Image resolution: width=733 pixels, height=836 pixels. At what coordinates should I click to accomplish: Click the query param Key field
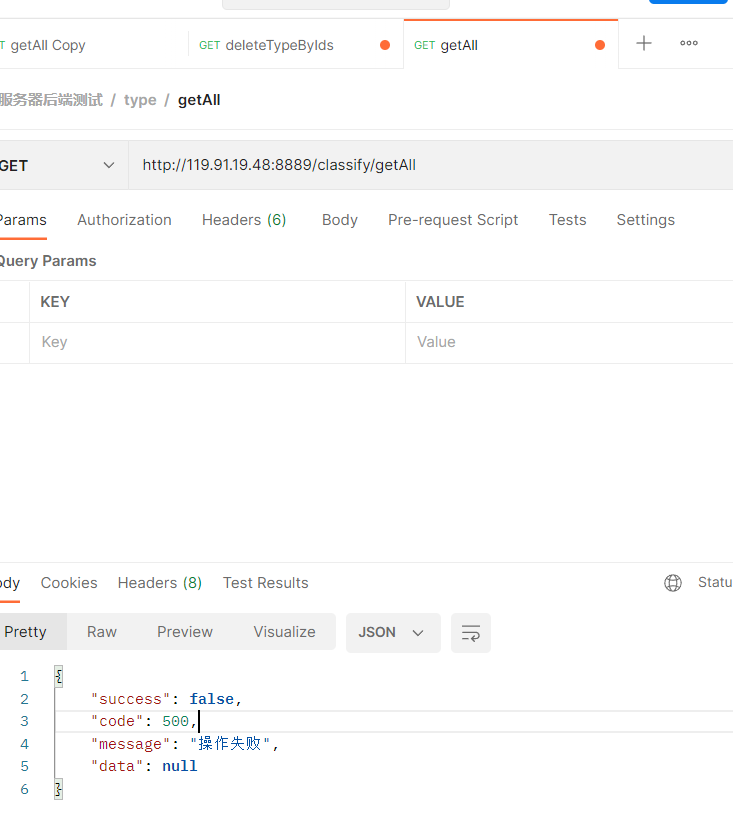pyautogui.click(x=216, y=342)
